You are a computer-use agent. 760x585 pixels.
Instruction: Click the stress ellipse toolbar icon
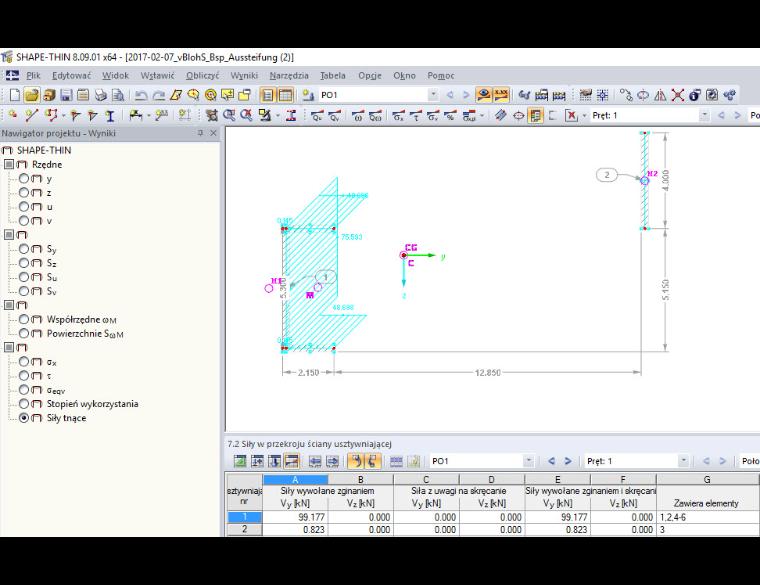519,115
